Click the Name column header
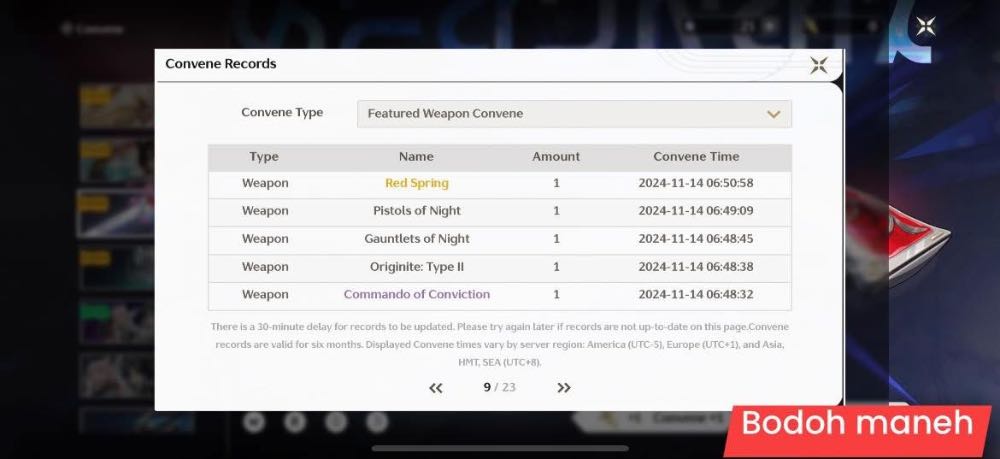Viewport: 1000px width, 459px height. click(416, 157)
